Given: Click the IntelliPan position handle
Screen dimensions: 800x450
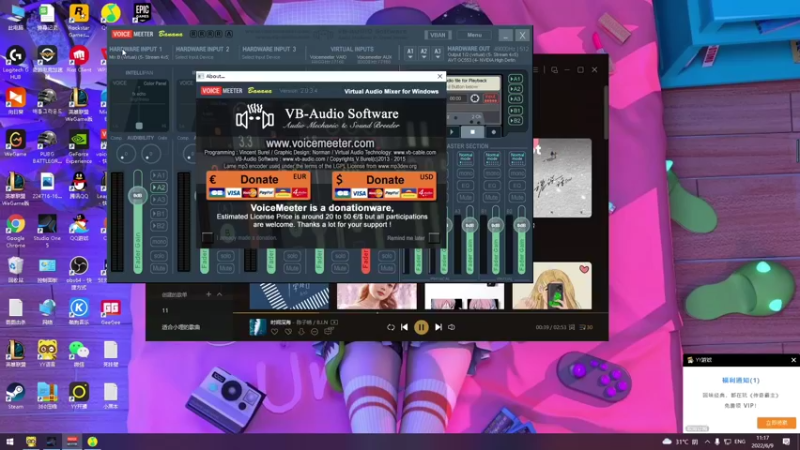Looking at the screenshot, I should [139, 126].
